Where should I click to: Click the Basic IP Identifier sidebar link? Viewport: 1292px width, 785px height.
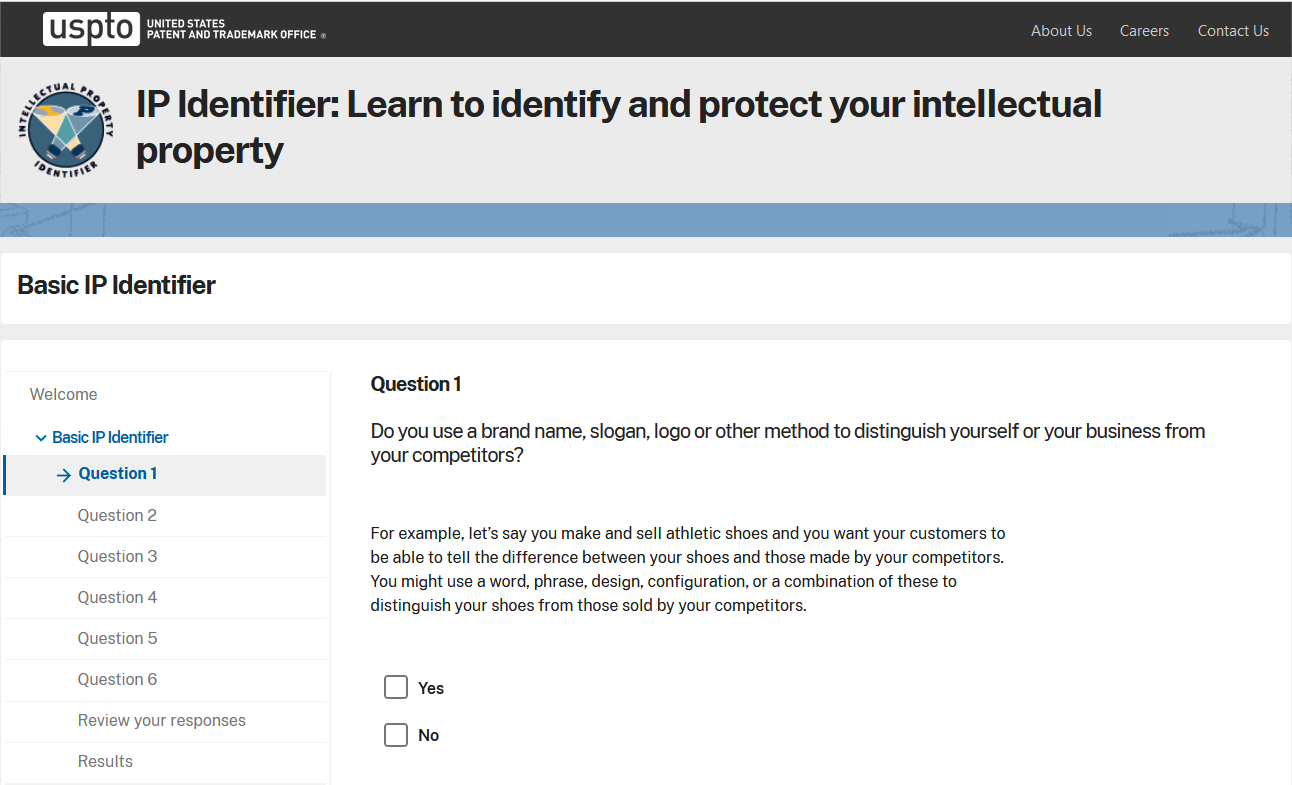pos(110,437)
